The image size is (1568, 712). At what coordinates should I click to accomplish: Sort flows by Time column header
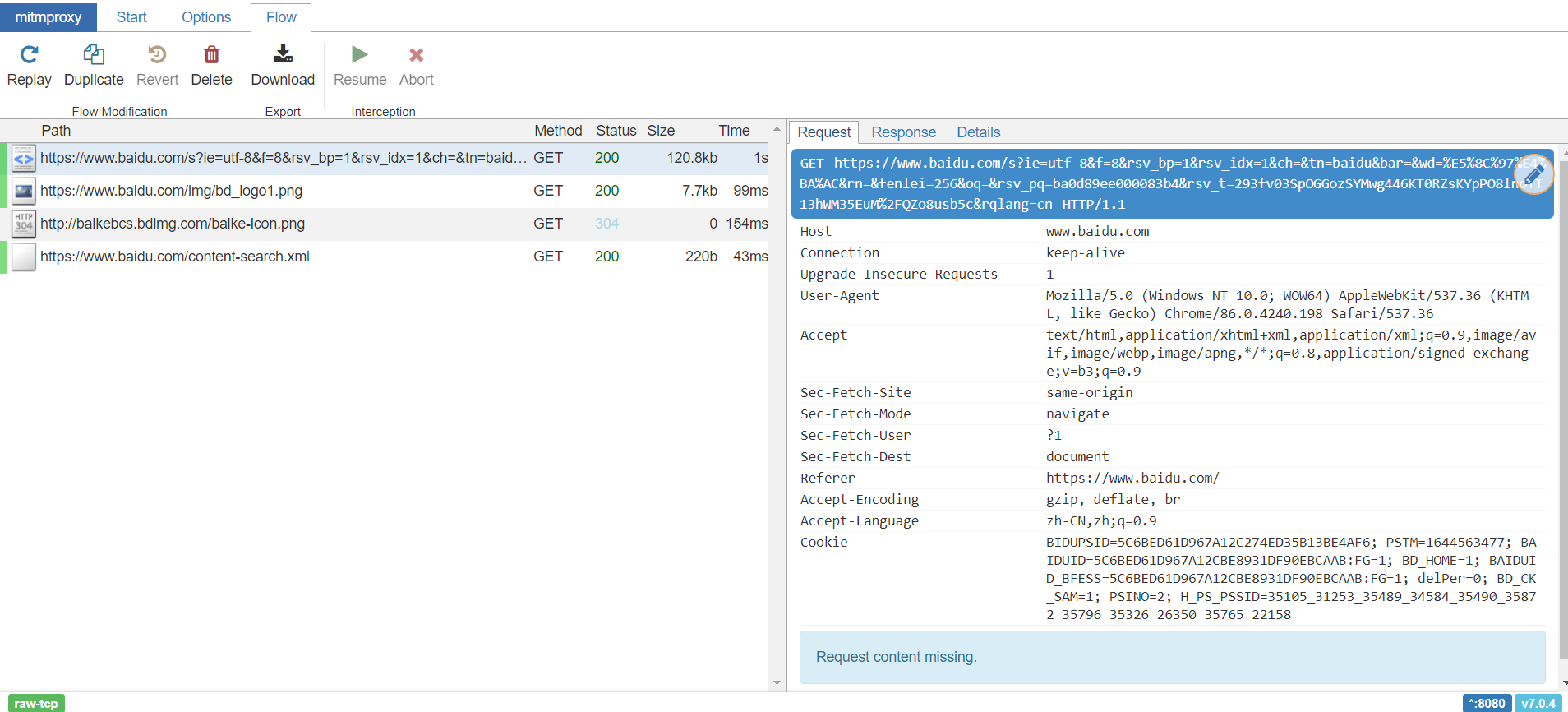[734, 131]
